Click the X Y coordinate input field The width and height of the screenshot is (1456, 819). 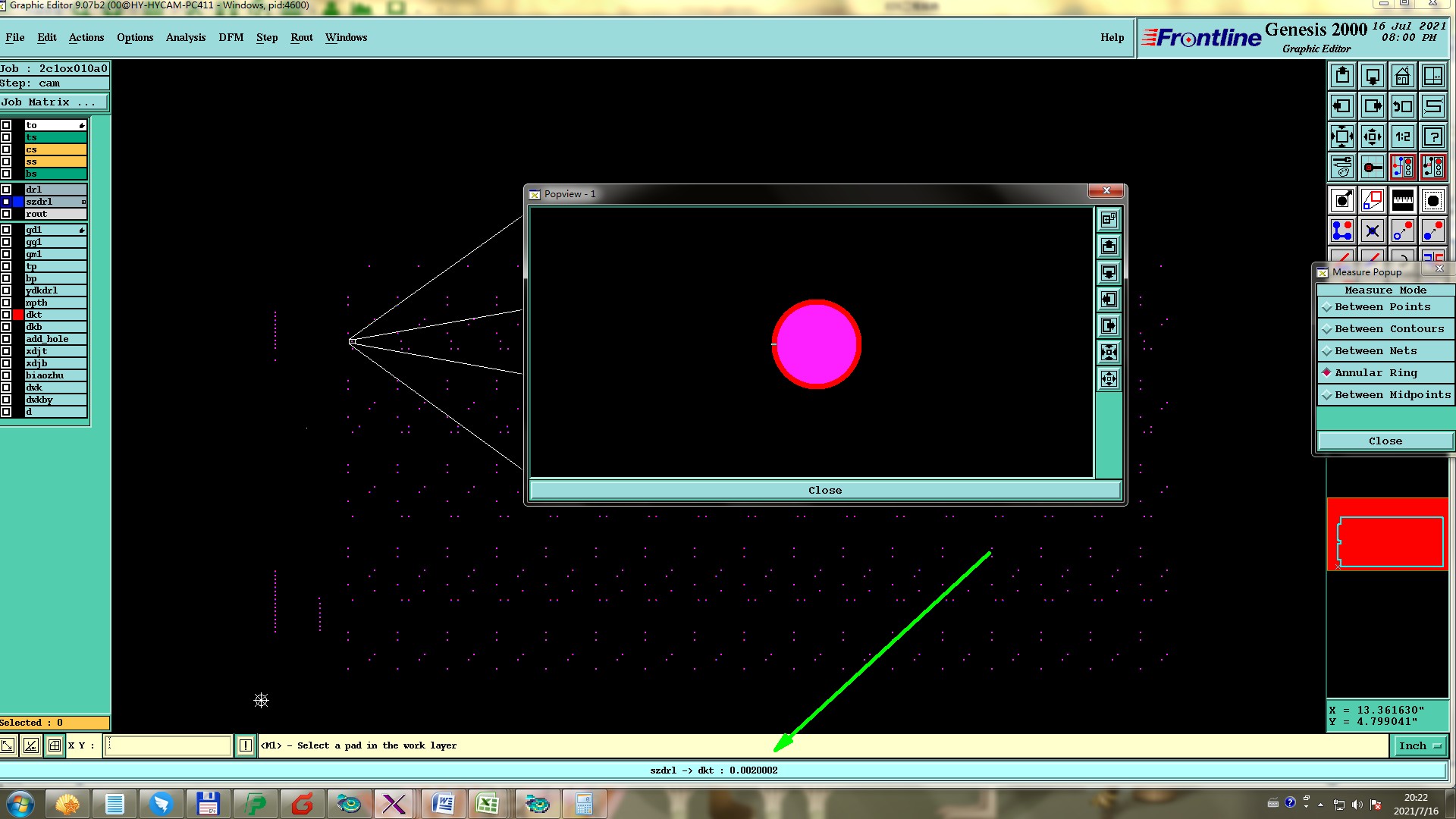tap(168, 746)
